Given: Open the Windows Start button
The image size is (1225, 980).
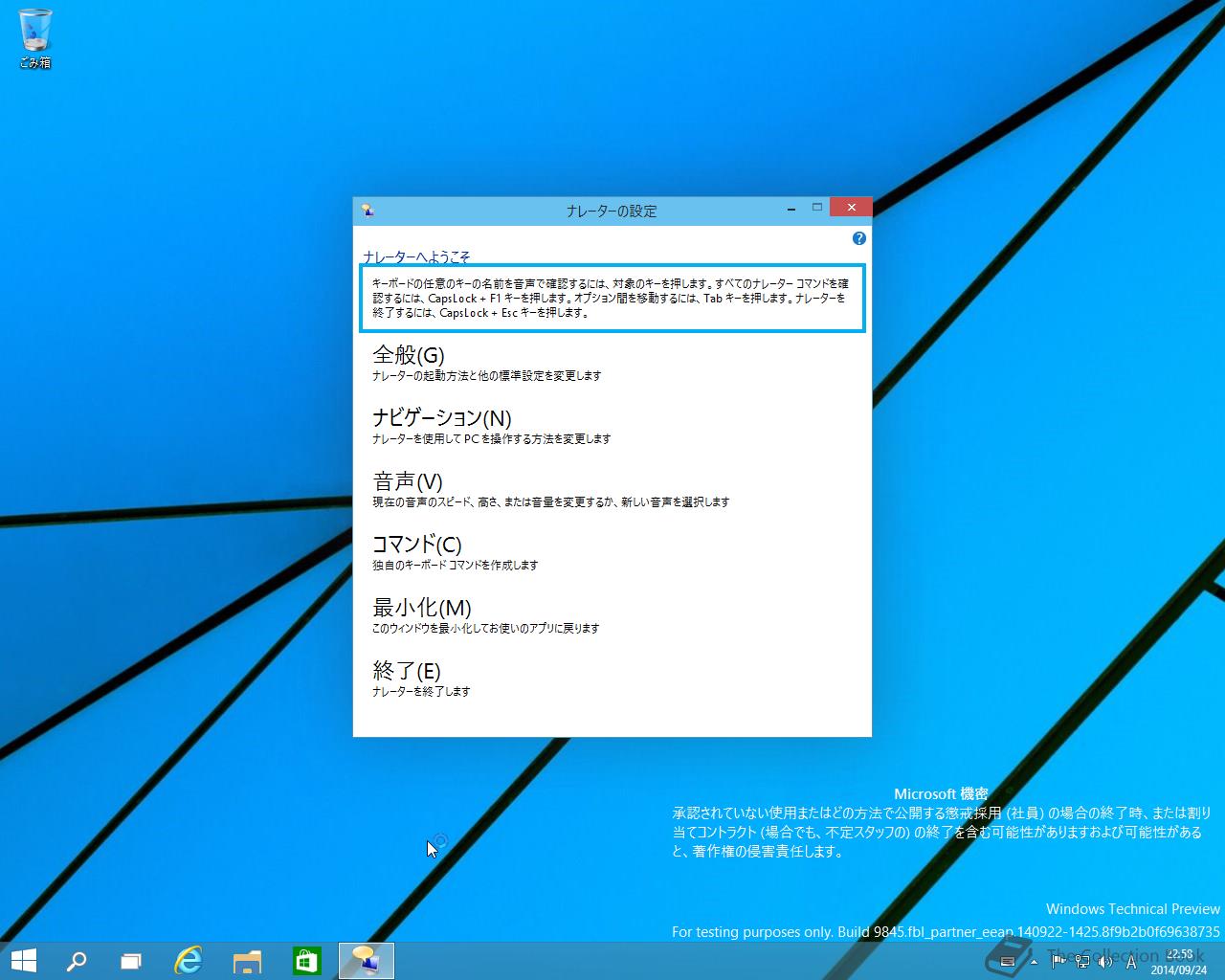Looking at the screenshot, I should coord(24,961).
